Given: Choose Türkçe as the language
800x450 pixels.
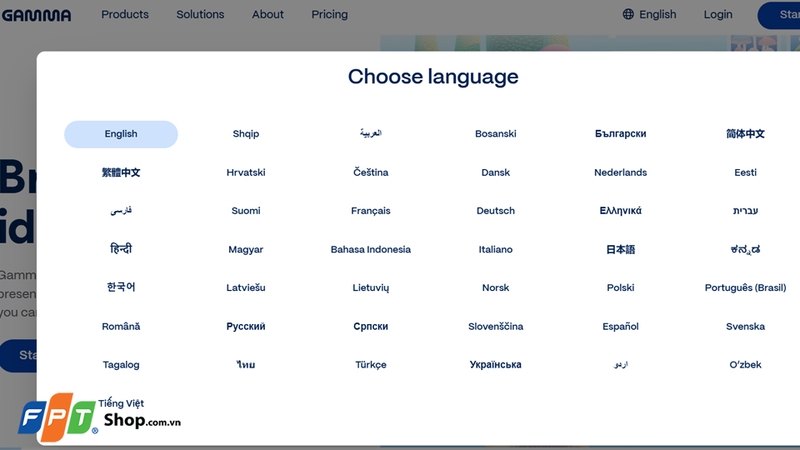Looking at the screenshot, I should (x=371, y=365).
